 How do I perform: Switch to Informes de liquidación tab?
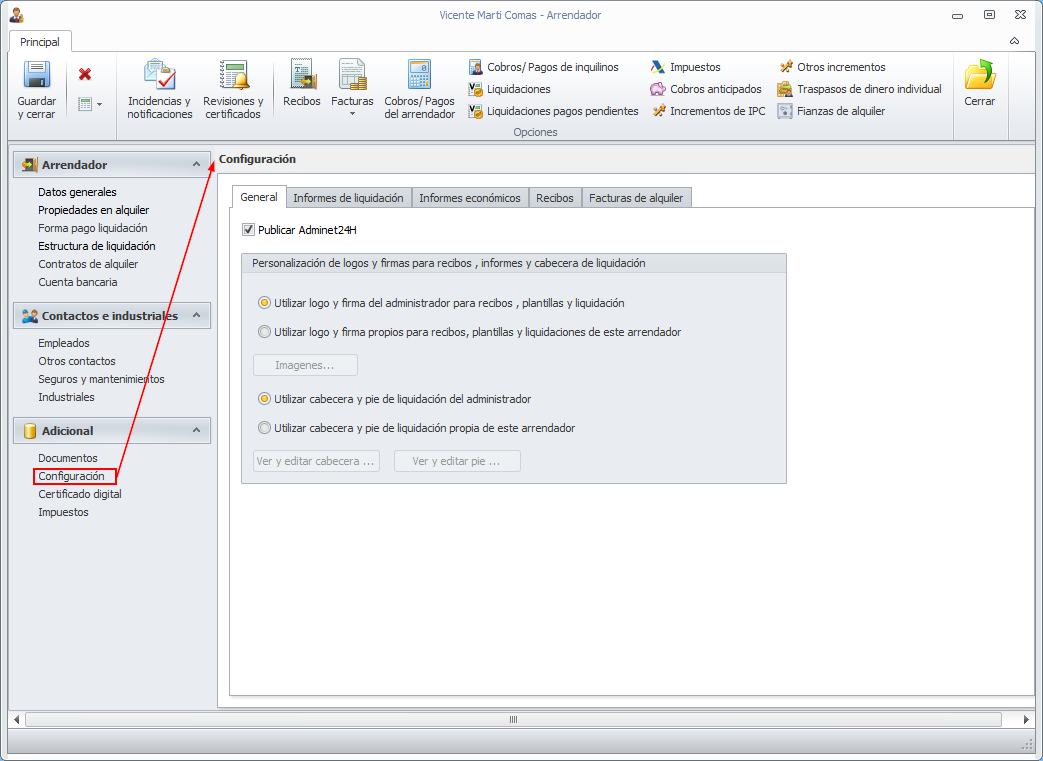tap(349, 198)
